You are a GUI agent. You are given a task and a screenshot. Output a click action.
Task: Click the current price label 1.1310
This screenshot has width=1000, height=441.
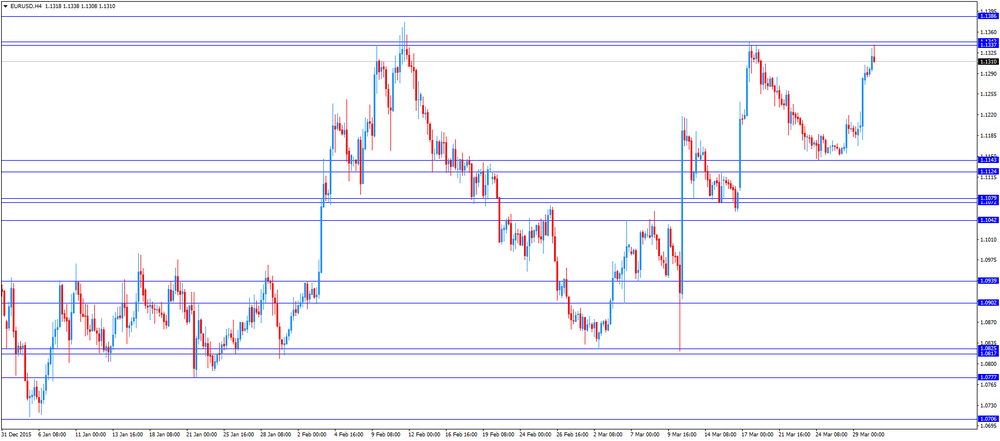[x=988, y=62]
